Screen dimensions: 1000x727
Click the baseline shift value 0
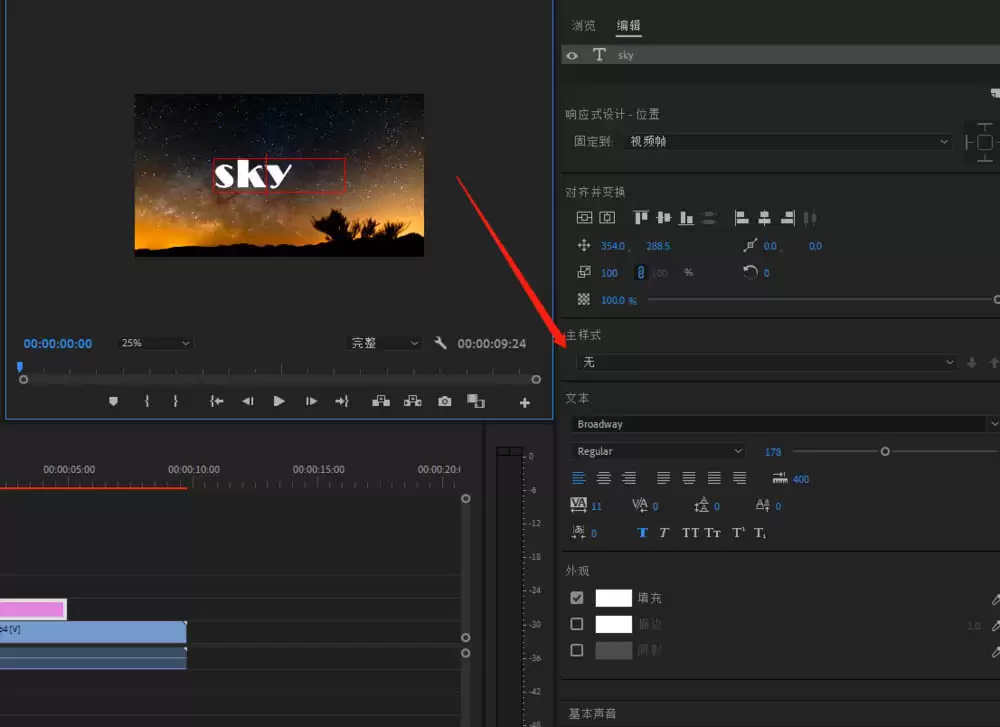click(778, 506)
